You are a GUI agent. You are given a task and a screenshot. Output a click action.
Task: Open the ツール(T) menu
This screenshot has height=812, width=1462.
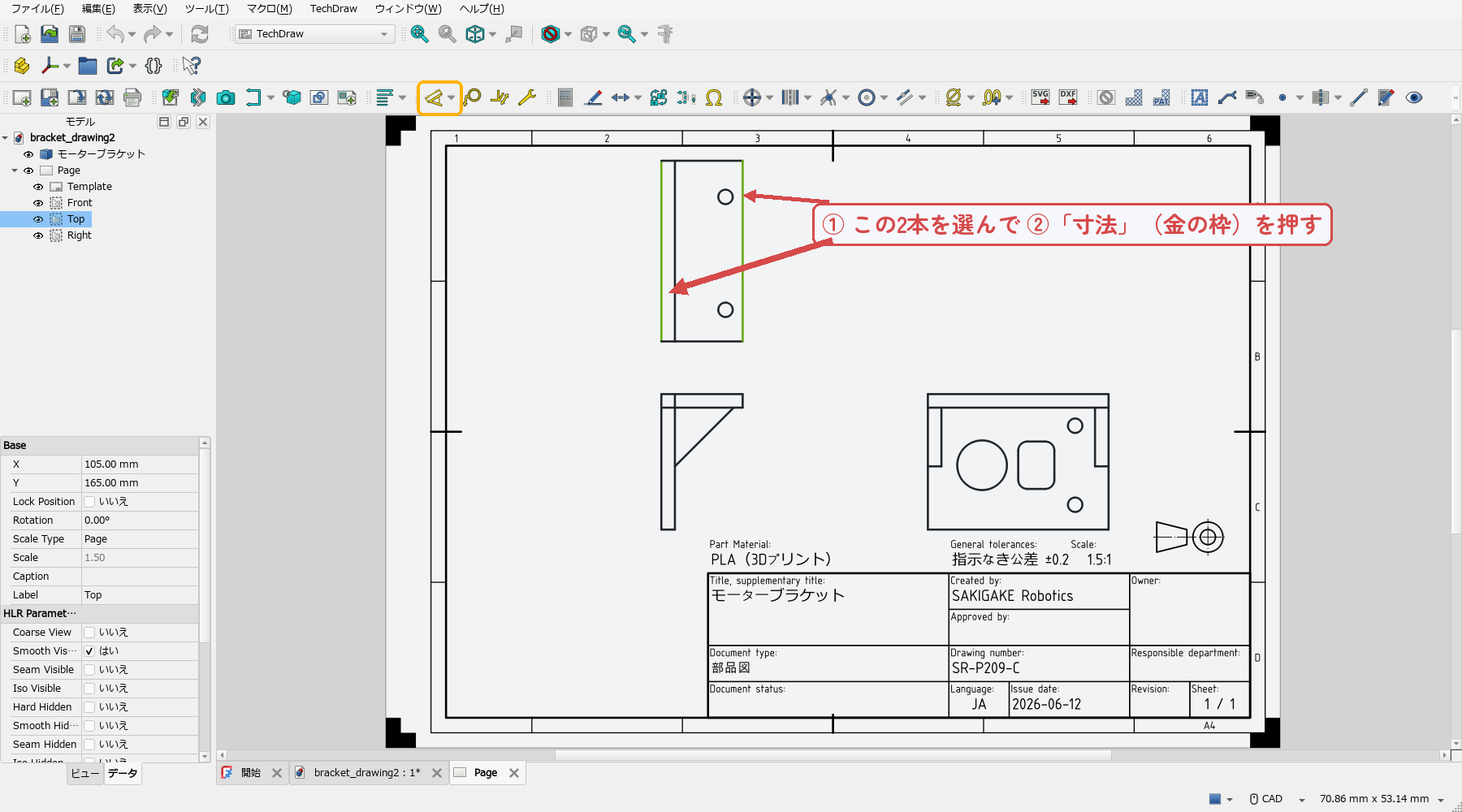(206, 9)
